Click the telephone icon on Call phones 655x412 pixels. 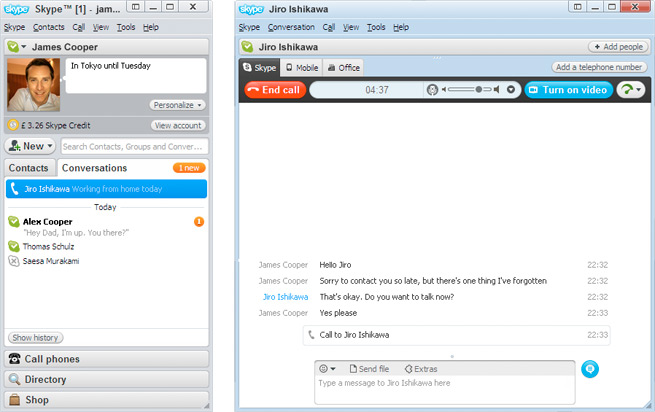(x=15, y=359)
